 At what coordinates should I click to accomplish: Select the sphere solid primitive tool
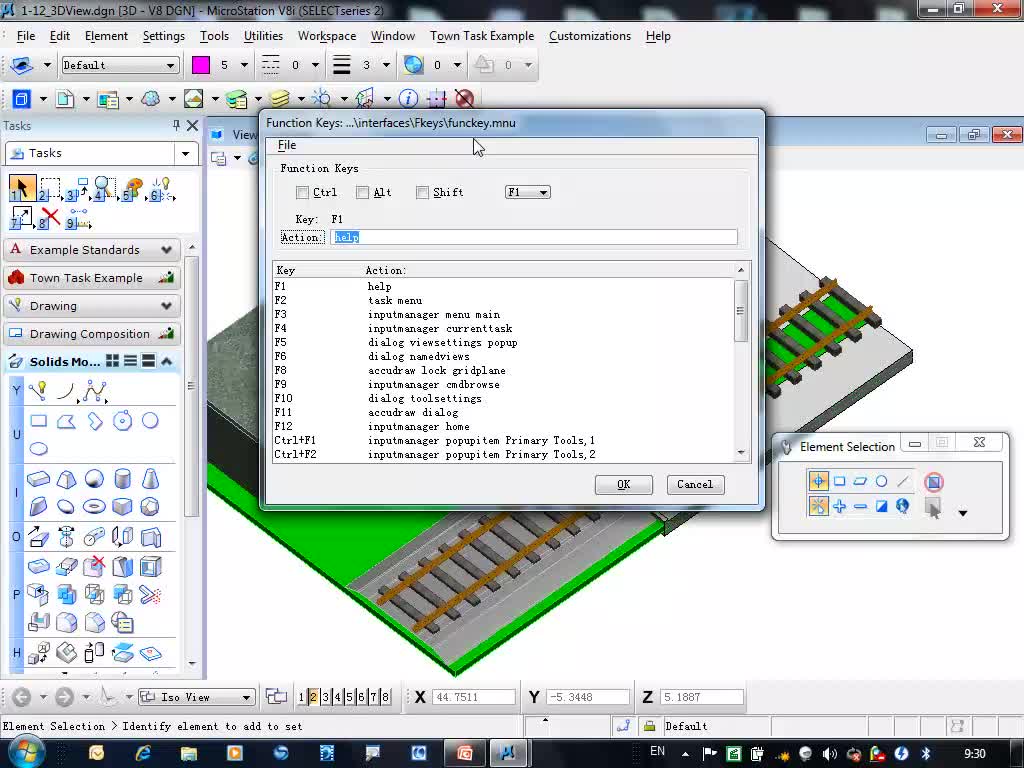[x=95, y=478]
